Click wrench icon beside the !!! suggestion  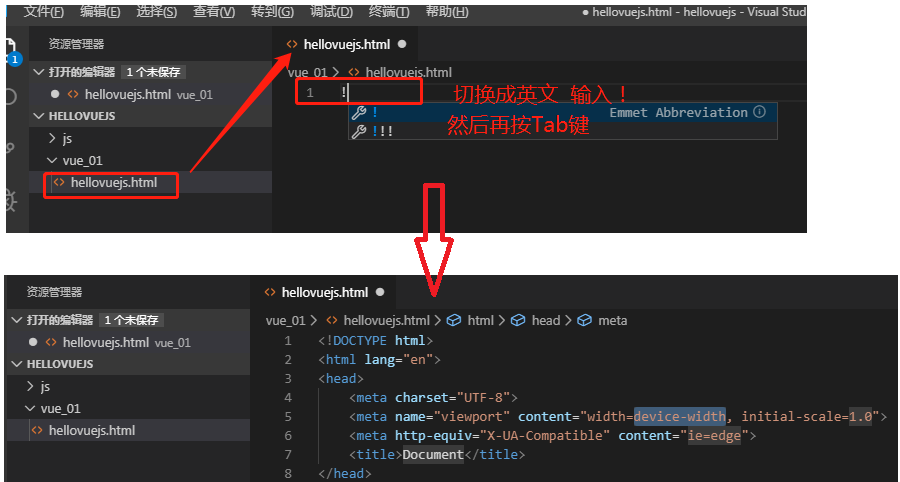point(359,131)
